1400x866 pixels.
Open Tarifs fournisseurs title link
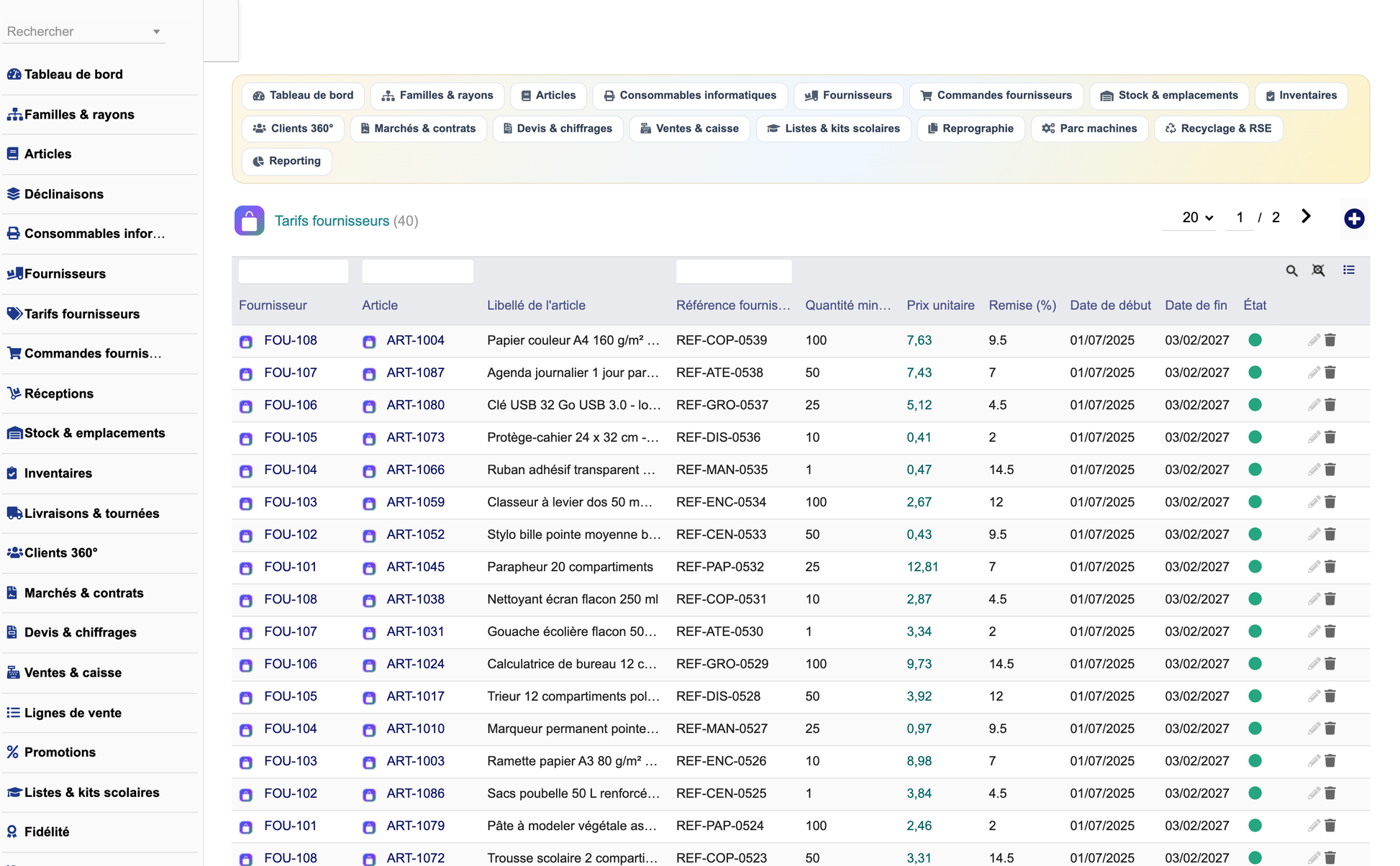(x=332, y=221)
